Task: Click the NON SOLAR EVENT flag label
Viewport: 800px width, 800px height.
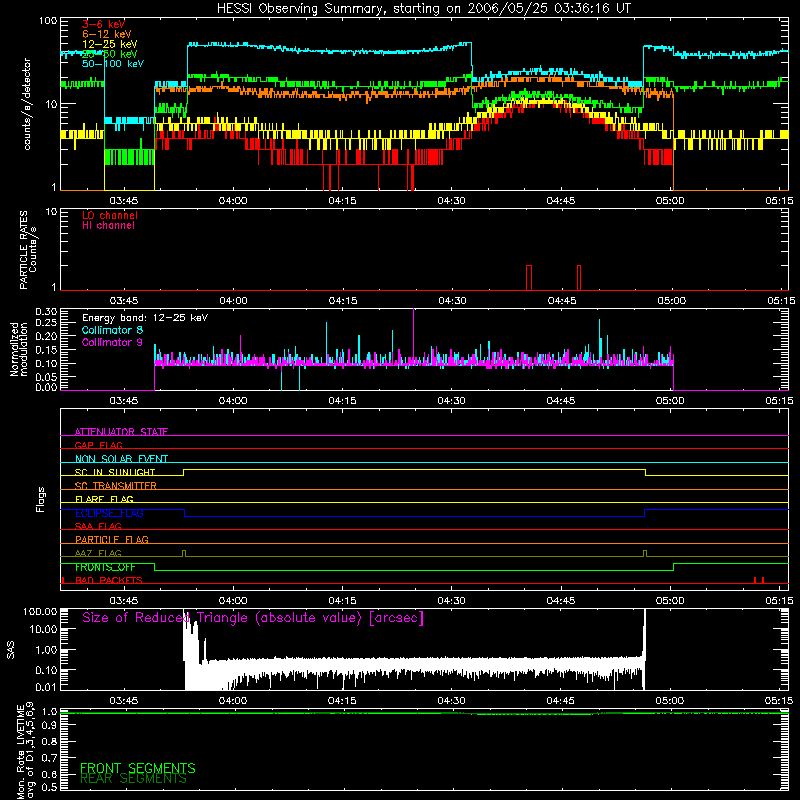Action: click(x=121, y=459)
